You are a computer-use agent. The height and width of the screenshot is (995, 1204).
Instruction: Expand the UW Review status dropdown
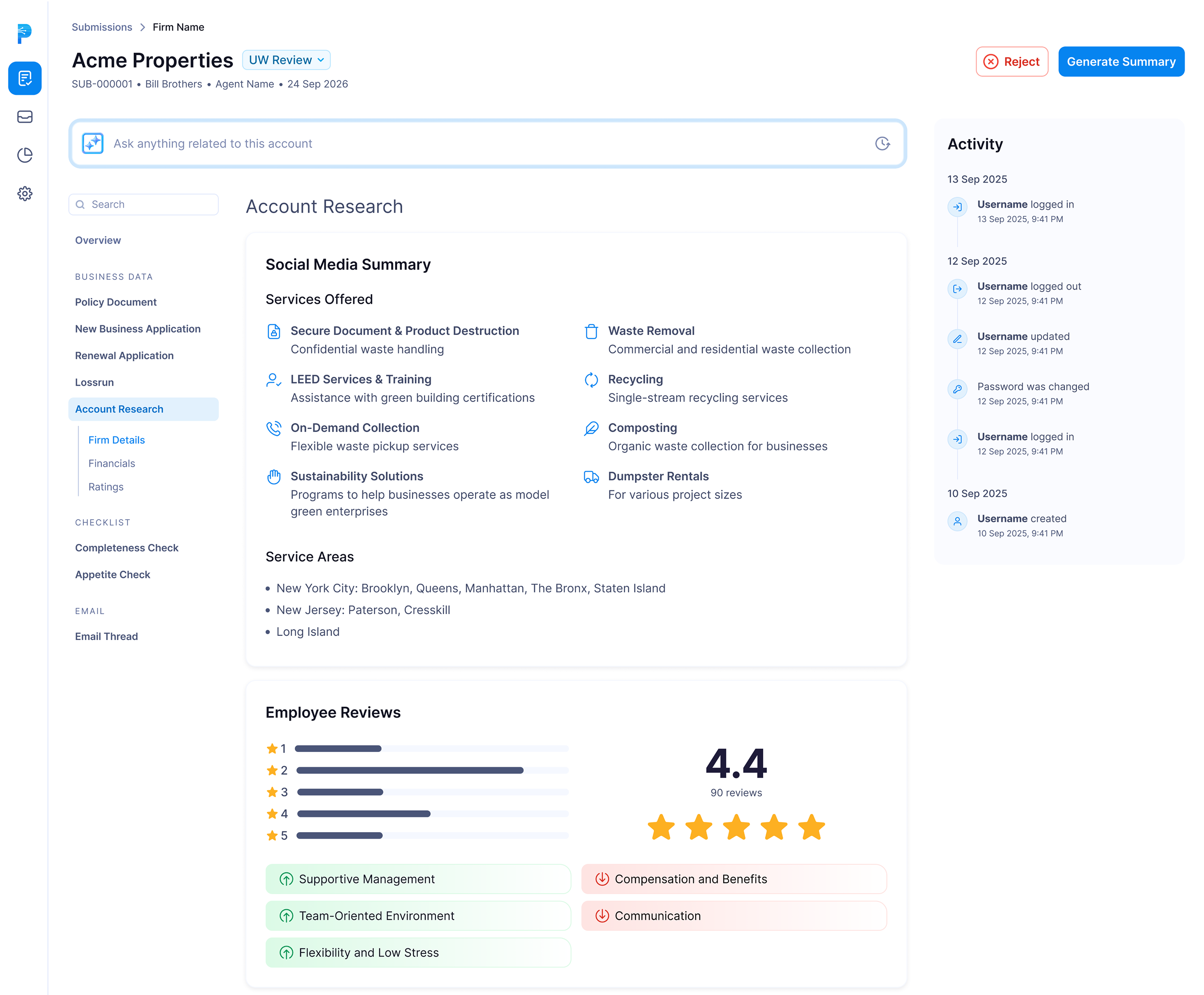pyautogui.click(x=286, y=60)
